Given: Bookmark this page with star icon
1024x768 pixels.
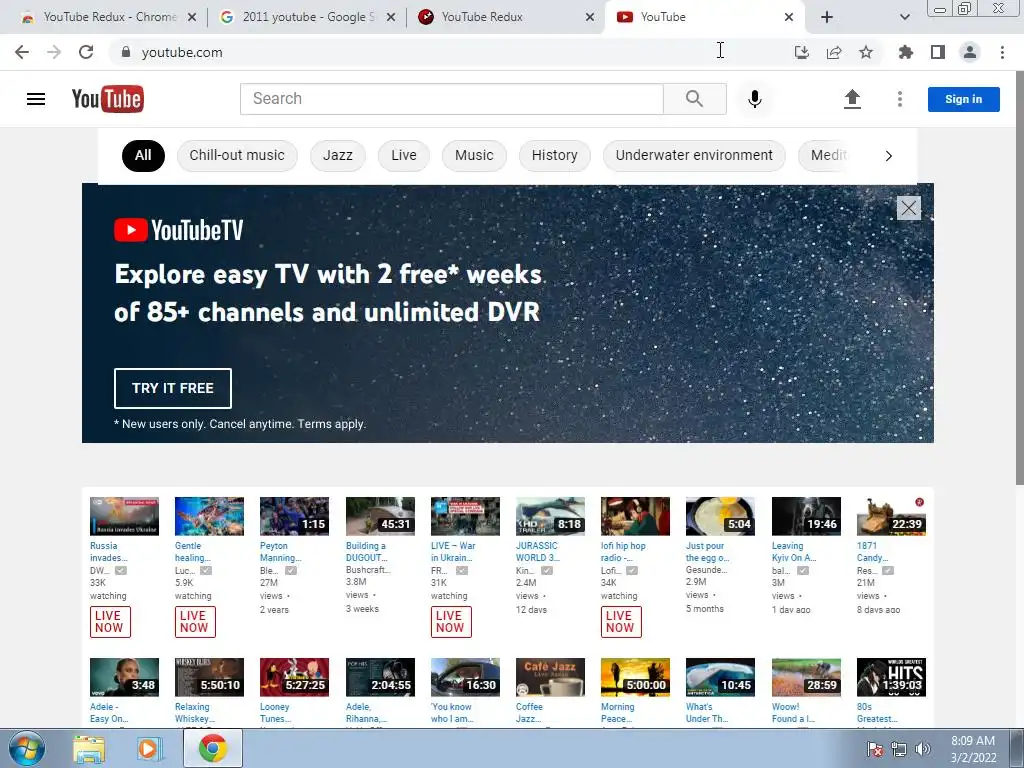Looking at the screenshot, I should click(866, 52).
